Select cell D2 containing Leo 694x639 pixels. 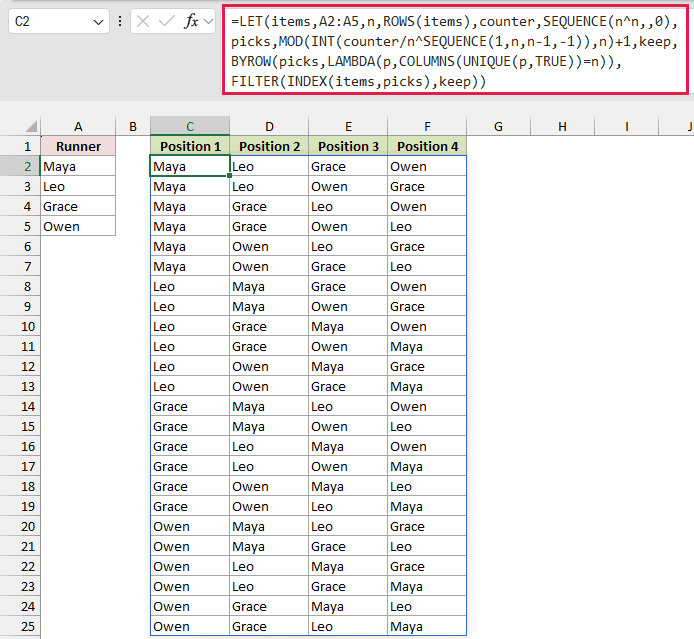pyautogui.click(x=269, y=166)
